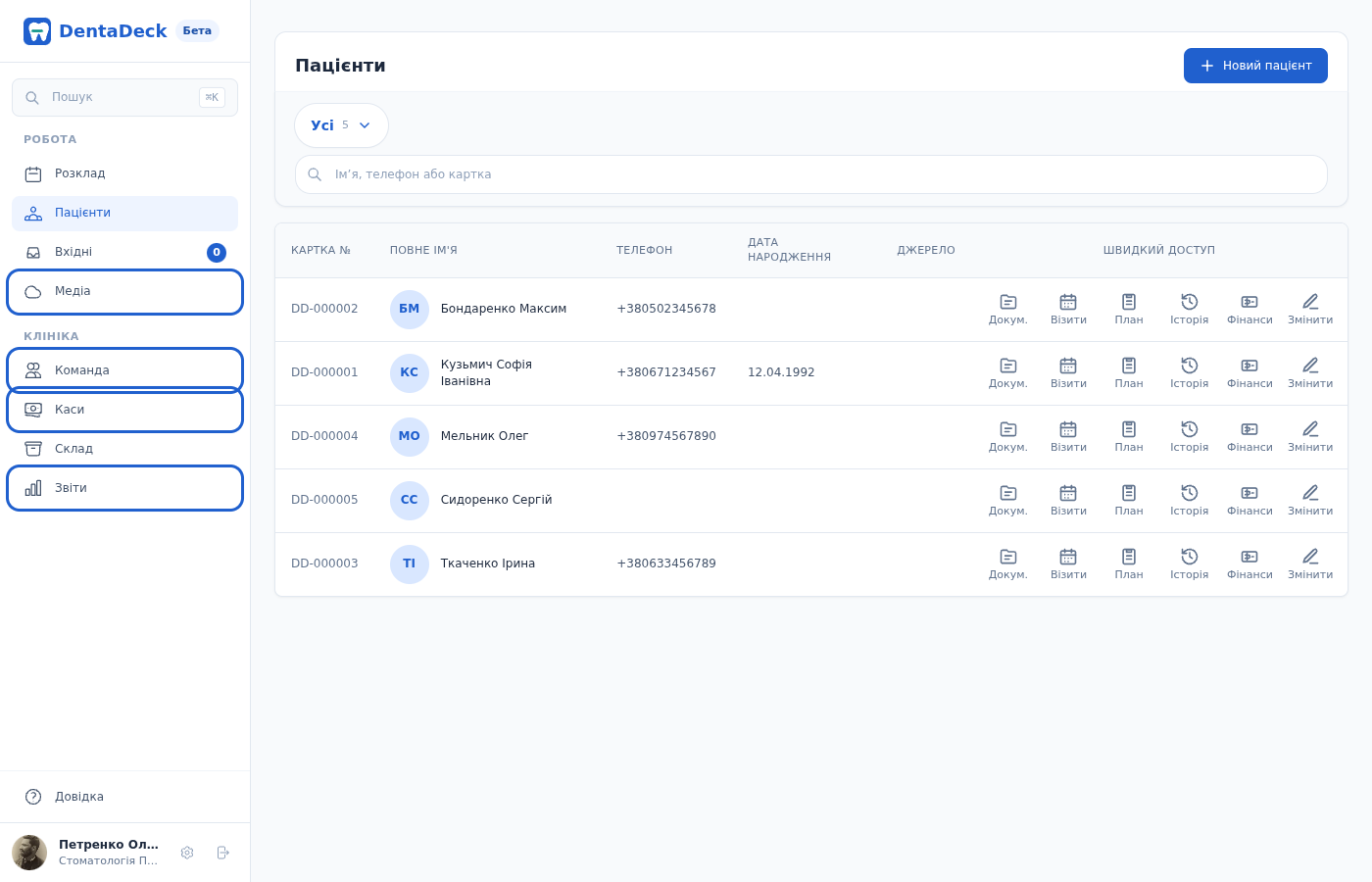Focus the sidebar Пошук search field

click(124, 97)
